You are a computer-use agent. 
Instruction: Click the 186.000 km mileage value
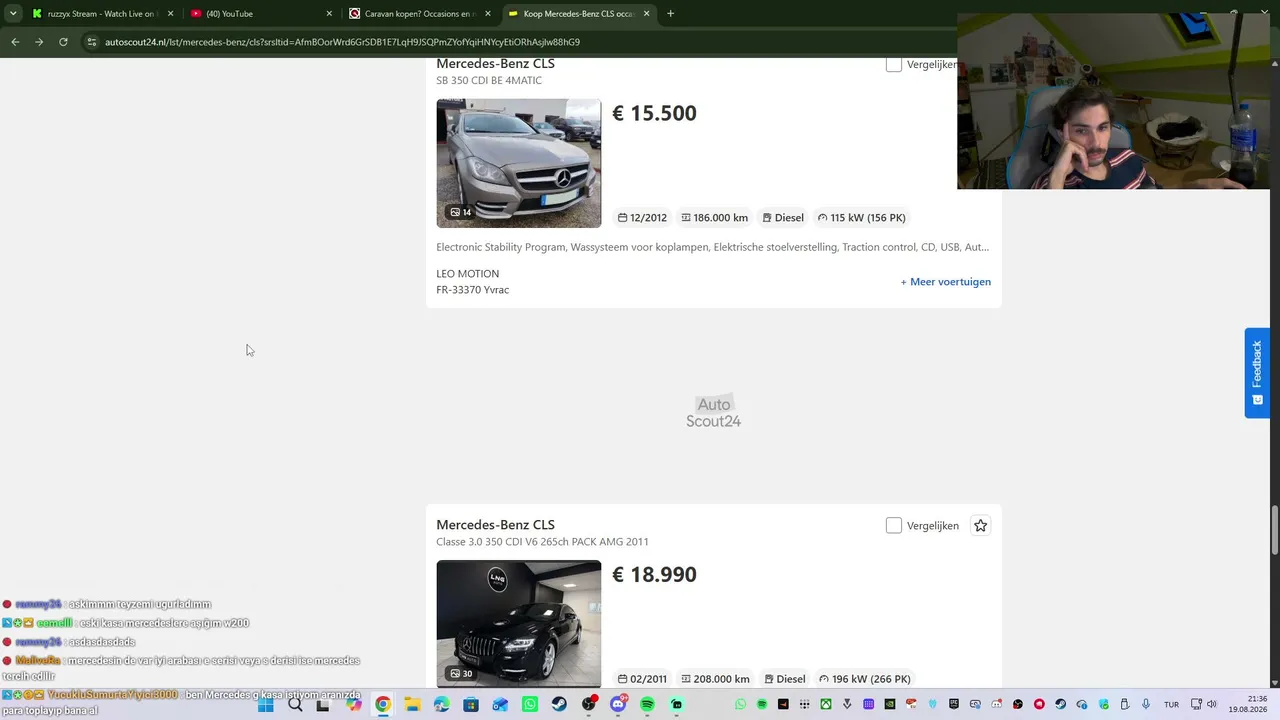[714, 218]
